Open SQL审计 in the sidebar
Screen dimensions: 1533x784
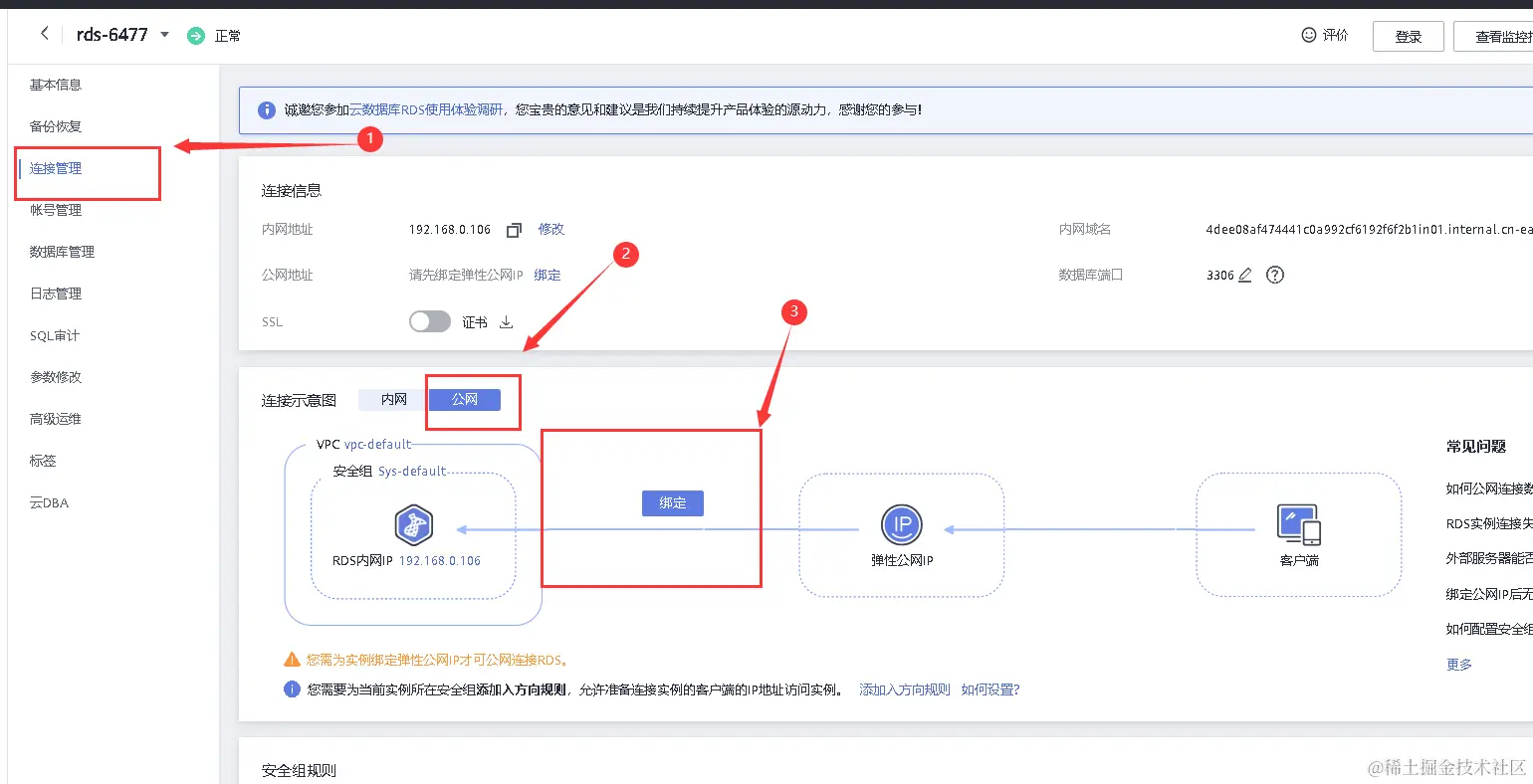tap(55, 335)
